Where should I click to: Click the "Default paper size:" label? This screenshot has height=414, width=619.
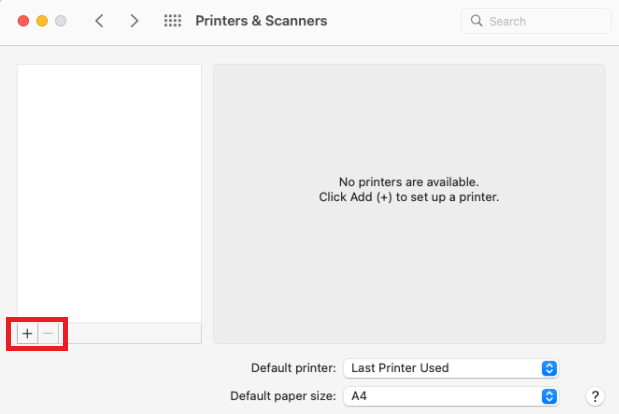pos(283,397)
